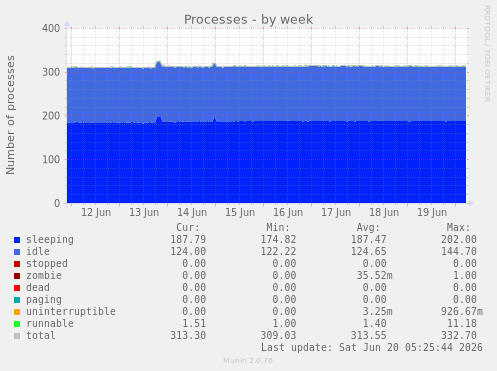Click sleeping average value 187.47
Image resolution: width=497 pixels, height=371 pixels.
368,239
